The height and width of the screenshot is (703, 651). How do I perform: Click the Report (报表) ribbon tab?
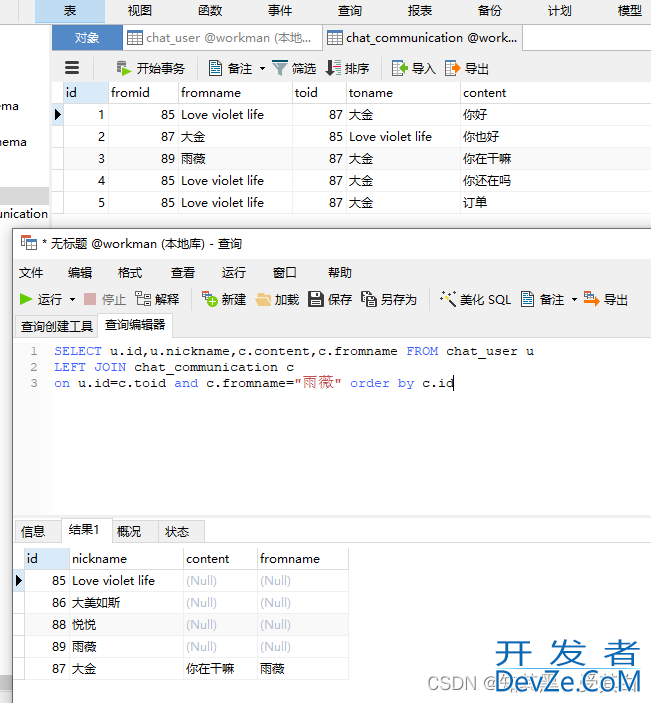pyautogui.click(x=420, y=11)
